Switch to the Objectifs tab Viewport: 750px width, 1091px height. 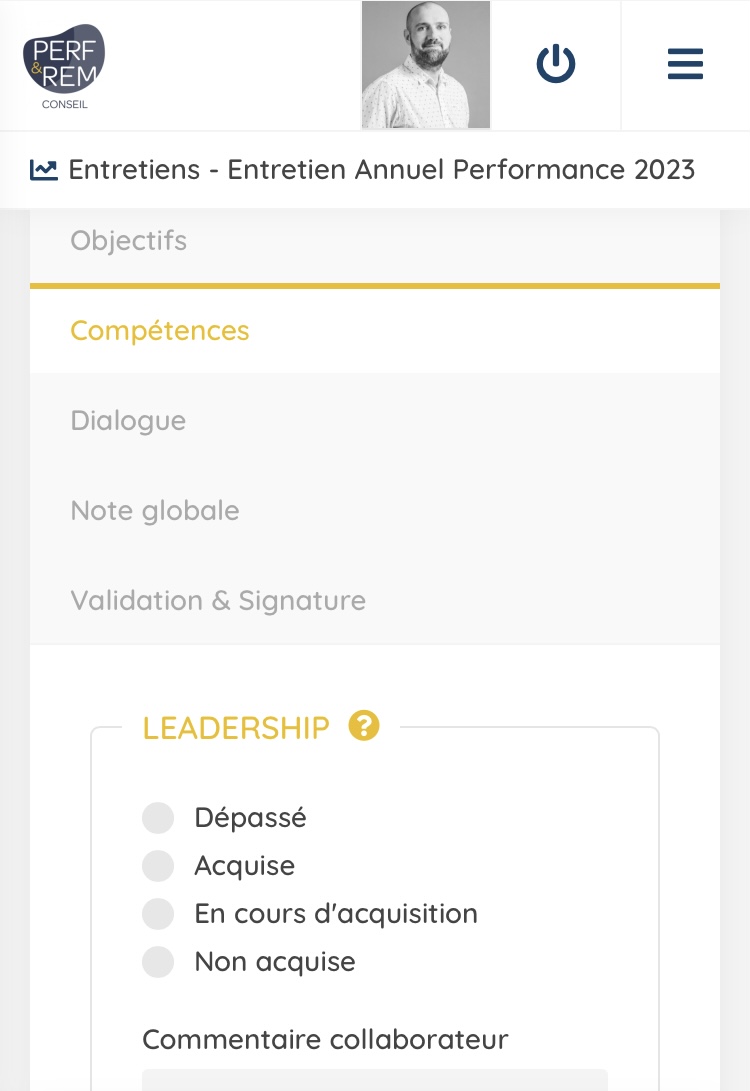pos(128,241)
